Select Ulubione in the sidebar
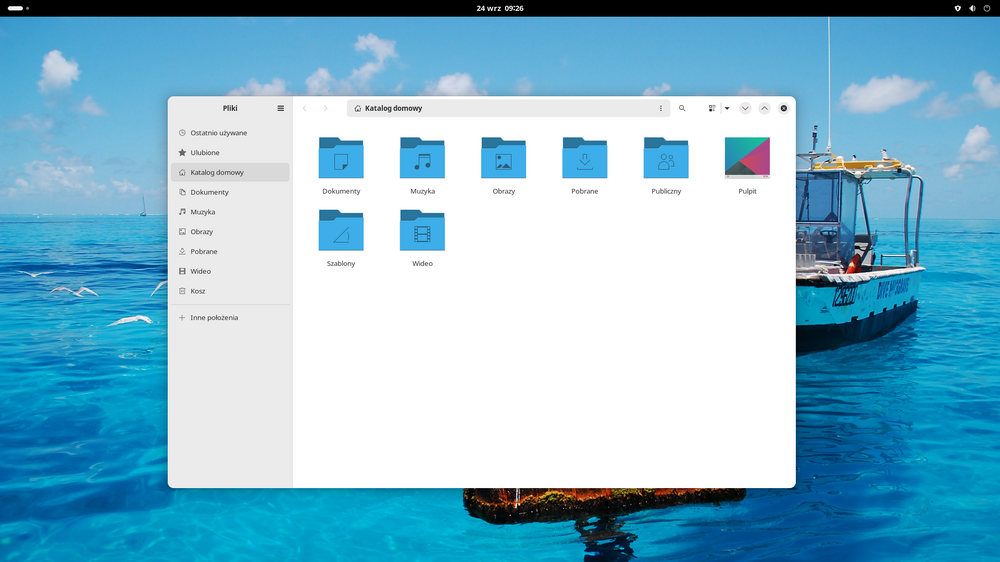The width and height of the screenshot is (1000, 562). [x=205, y=153]
